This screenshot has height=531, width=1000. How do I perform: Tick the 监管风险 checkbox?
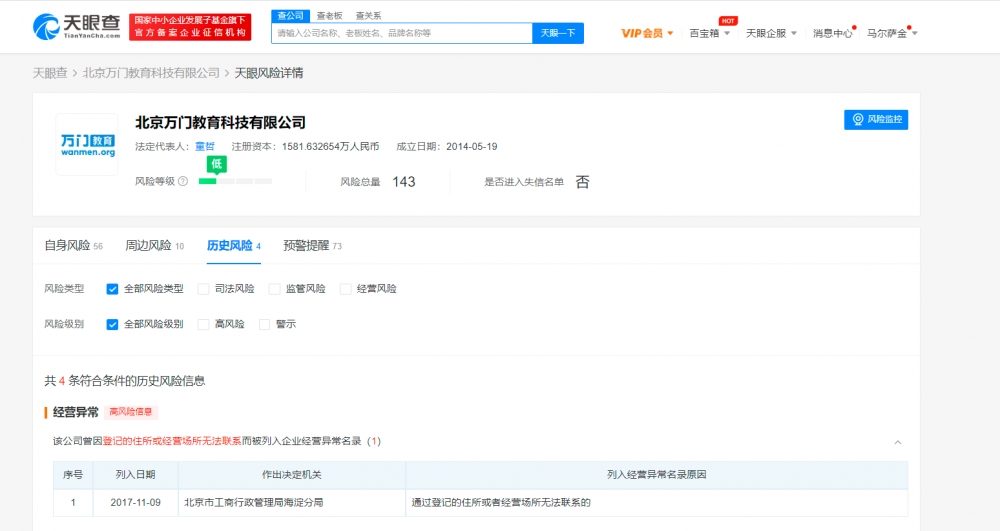pos(274,289)
